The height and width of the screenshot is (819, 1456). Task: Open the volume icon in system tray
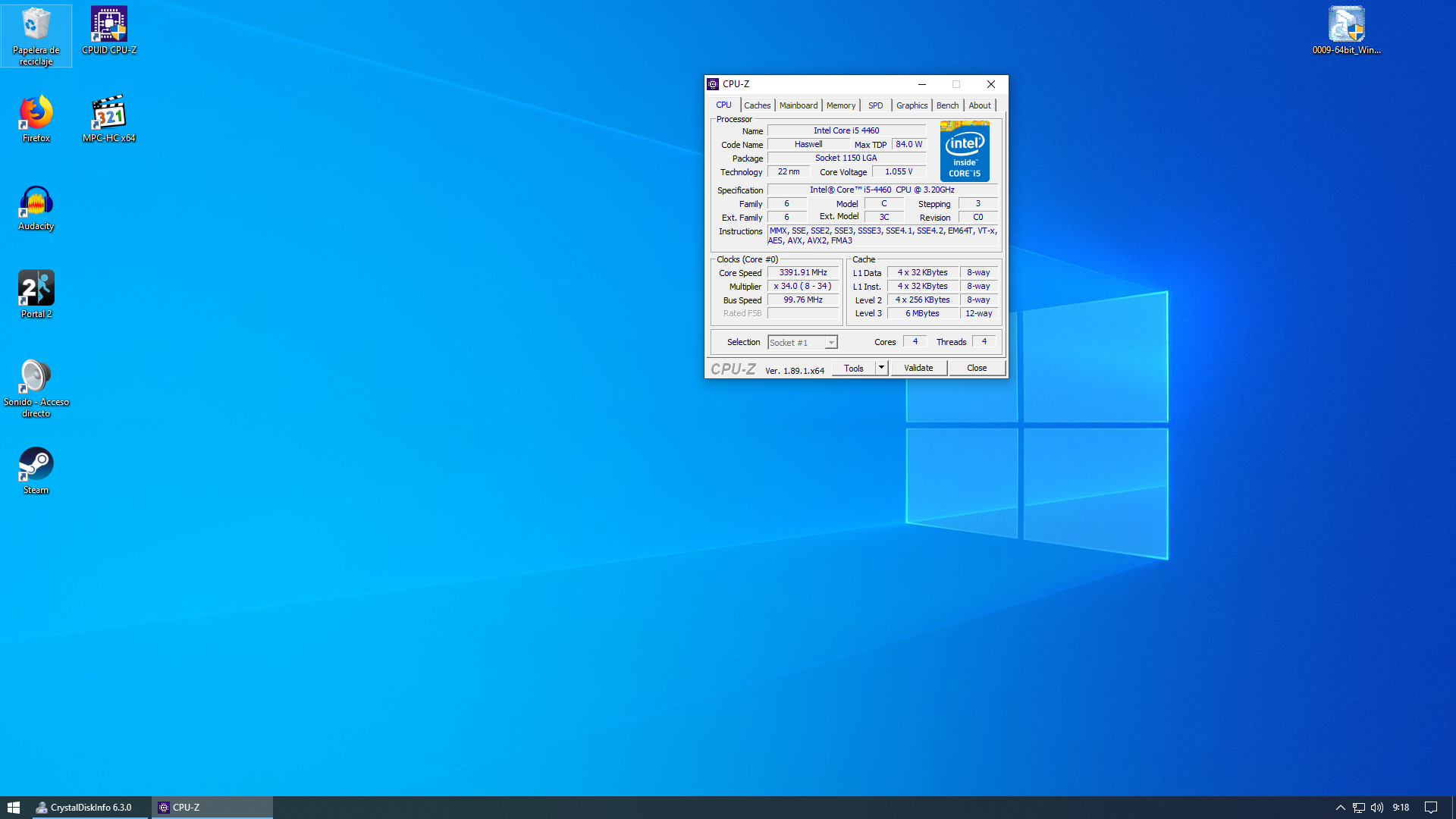pyautogui.click(x=1377, y=808)
